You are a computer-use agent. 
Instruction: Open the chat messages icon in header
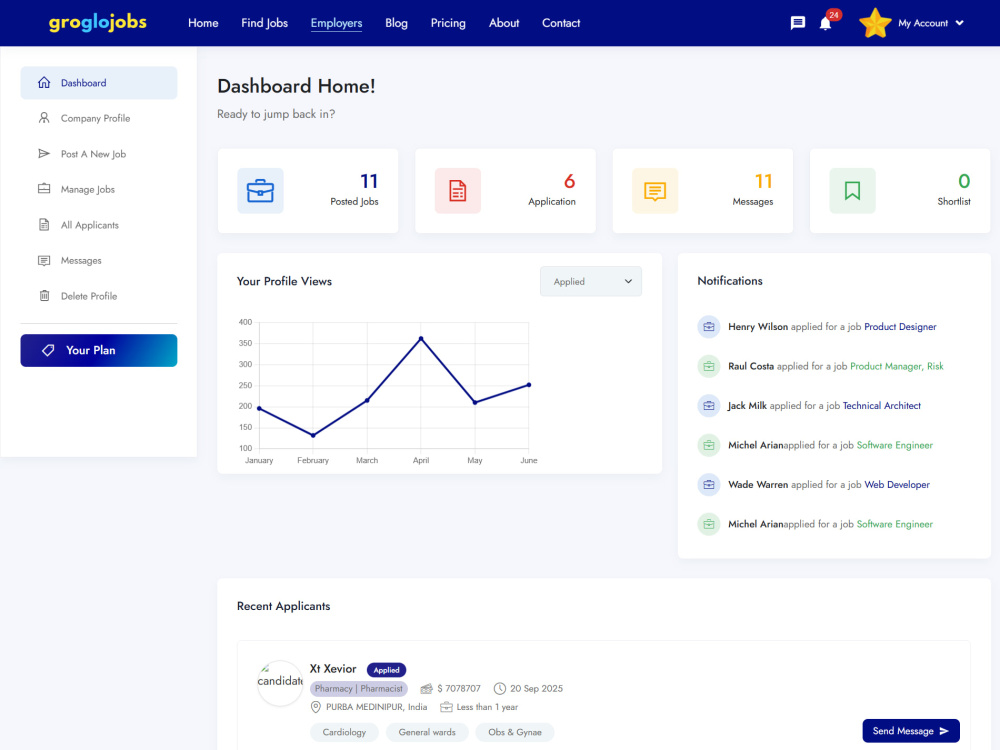click(797, 23)
